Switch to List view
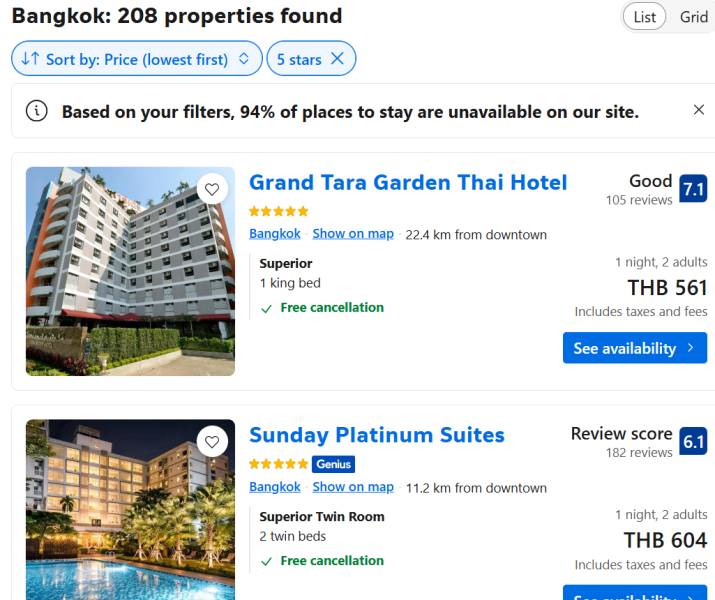This screenshot has height=600, width=715. click(644, 17)
